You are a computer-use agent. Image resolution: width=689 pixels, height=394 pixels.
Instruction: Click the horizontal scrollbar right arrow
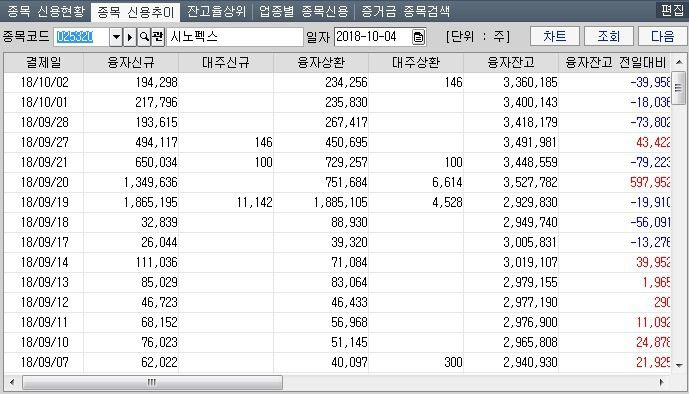(662, 383)
